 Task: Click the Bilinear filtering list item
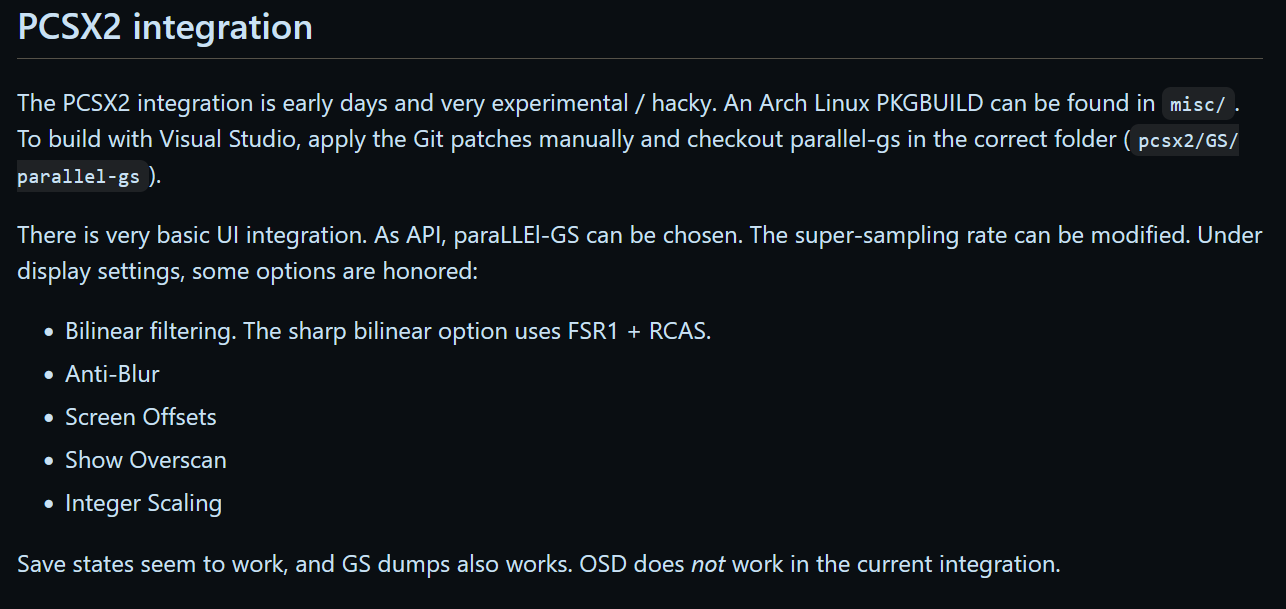388,331
